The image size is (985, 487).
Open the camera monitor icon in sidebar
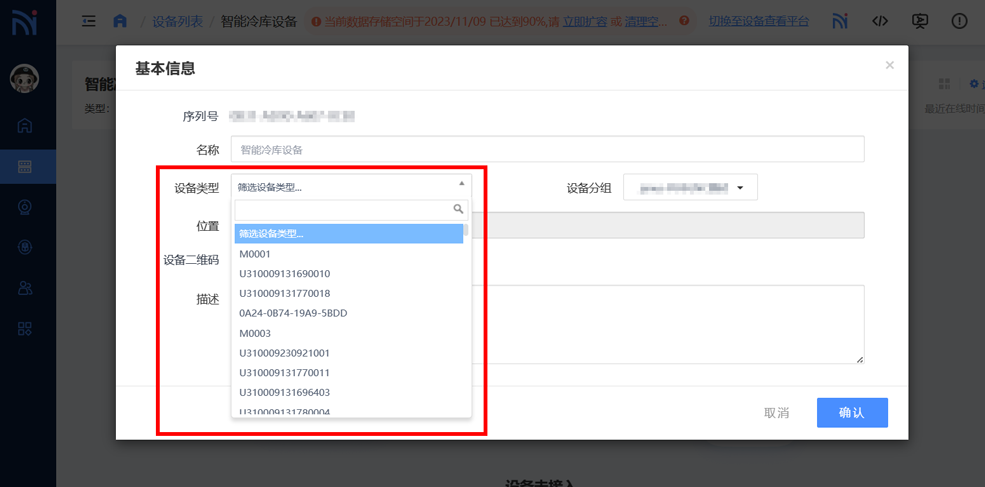click(25, 207)
